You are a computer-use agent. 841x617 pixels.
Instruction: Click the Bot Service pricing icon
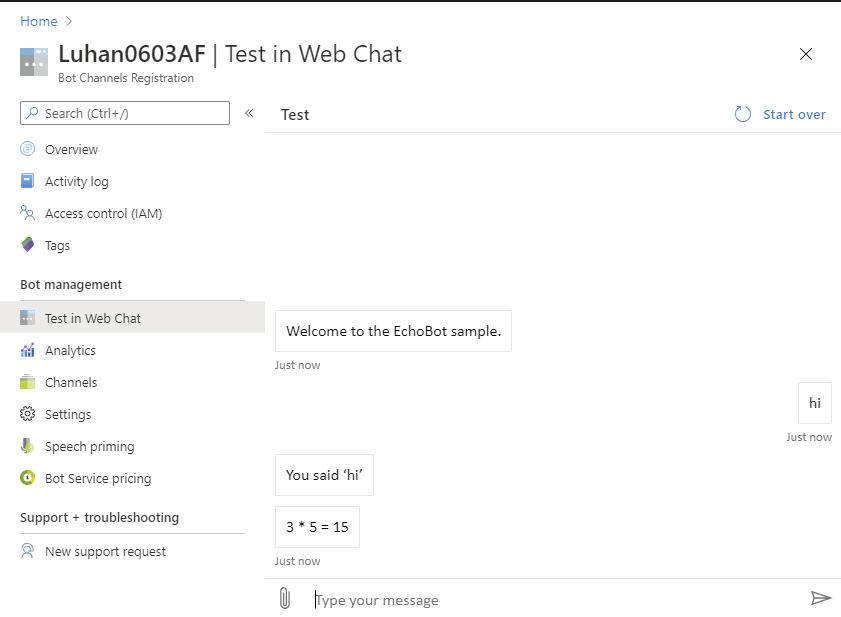pyautogui.click(x=27, y=478)
